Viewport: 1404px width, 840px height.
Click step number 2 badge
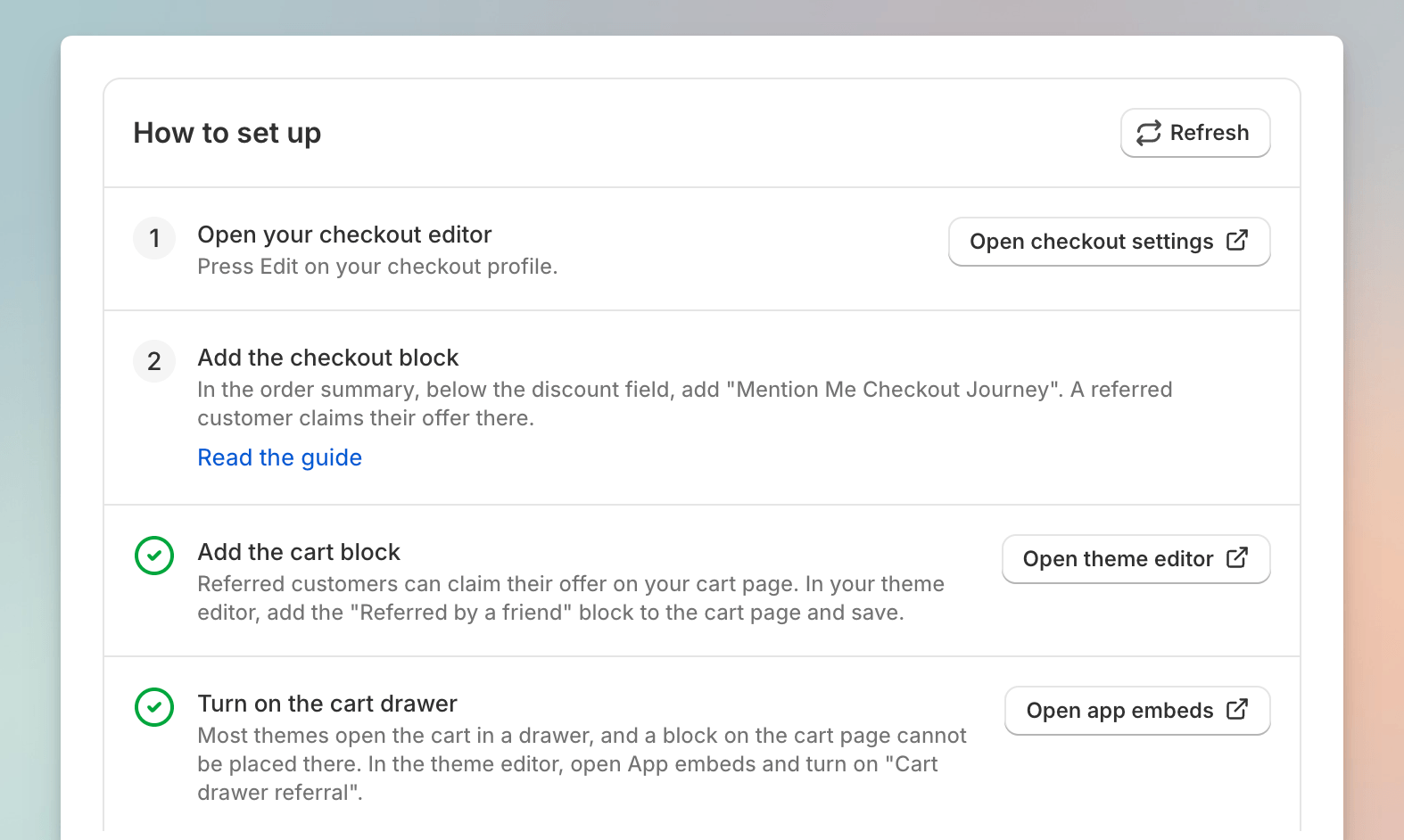[x=154, y=361]
